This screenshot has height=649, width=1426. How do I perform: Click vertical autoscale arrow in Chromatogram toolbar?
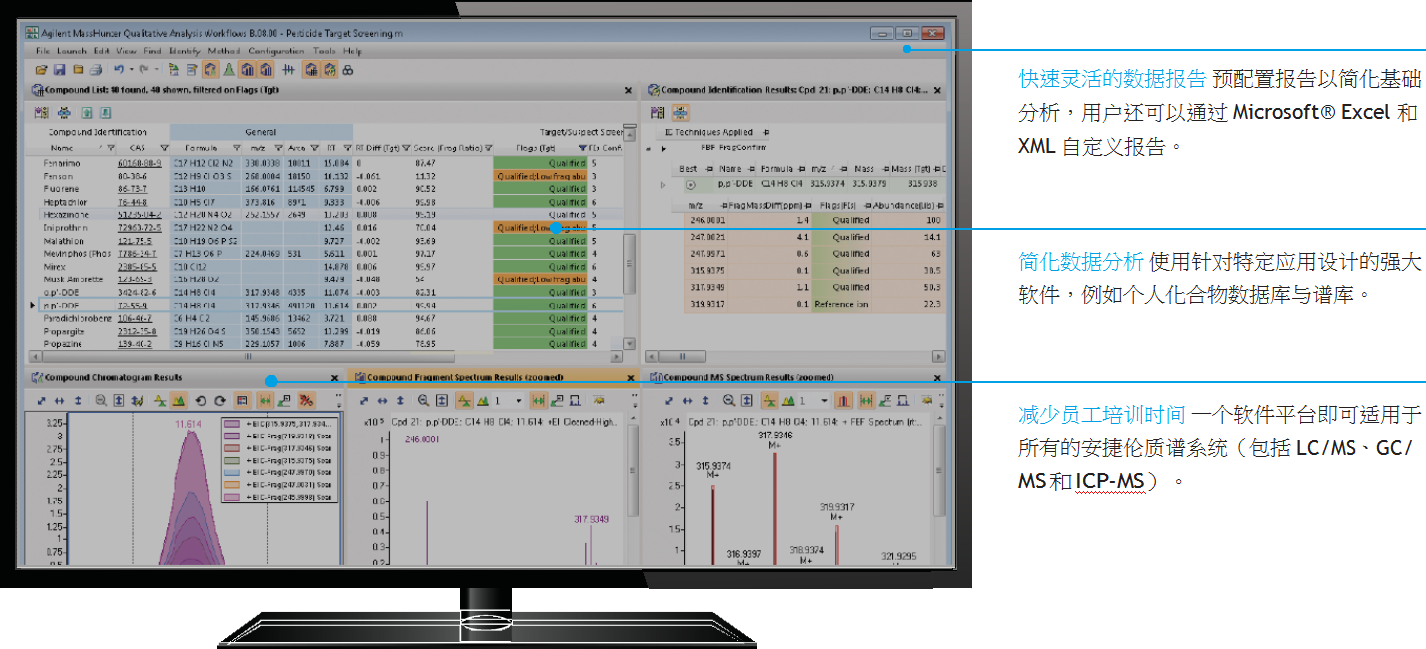click(78, 400)
